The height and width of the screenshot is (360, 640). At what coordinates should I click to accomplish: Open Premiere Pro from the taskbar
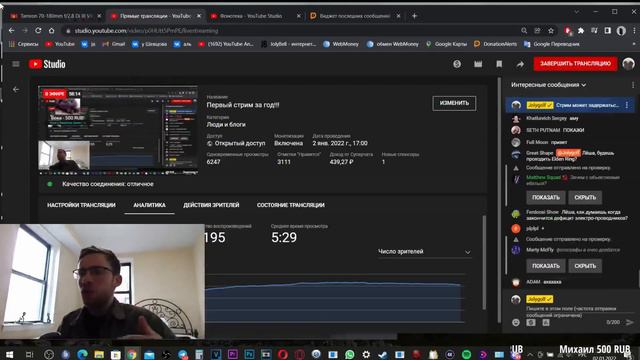point(233,354)
